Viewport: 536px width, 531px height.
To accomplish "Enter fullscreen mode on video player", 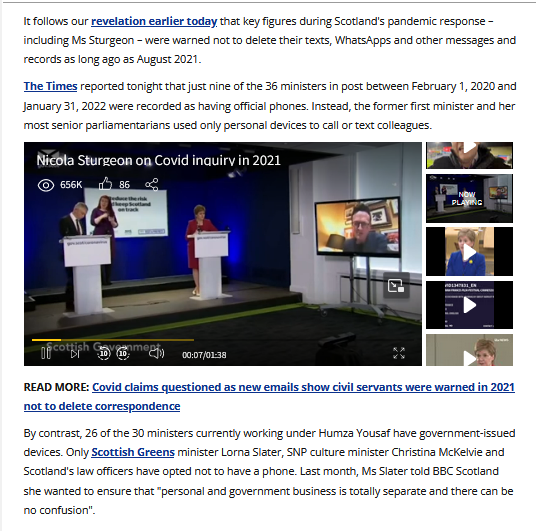I will click(x=399, y=353).
